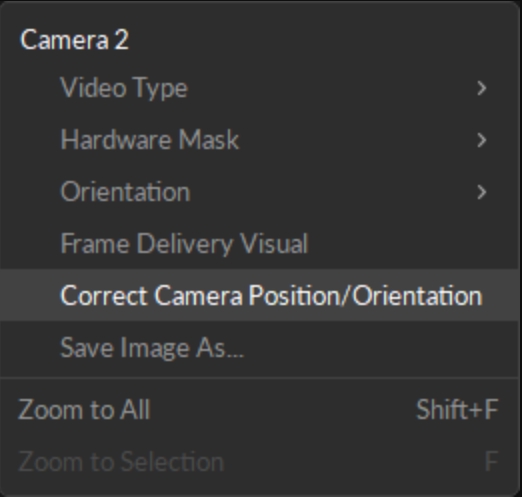The width and height of the screenshot is (522, 497).
Task: Click the word Type in Video Type
Action: click(x=157, y=88)
